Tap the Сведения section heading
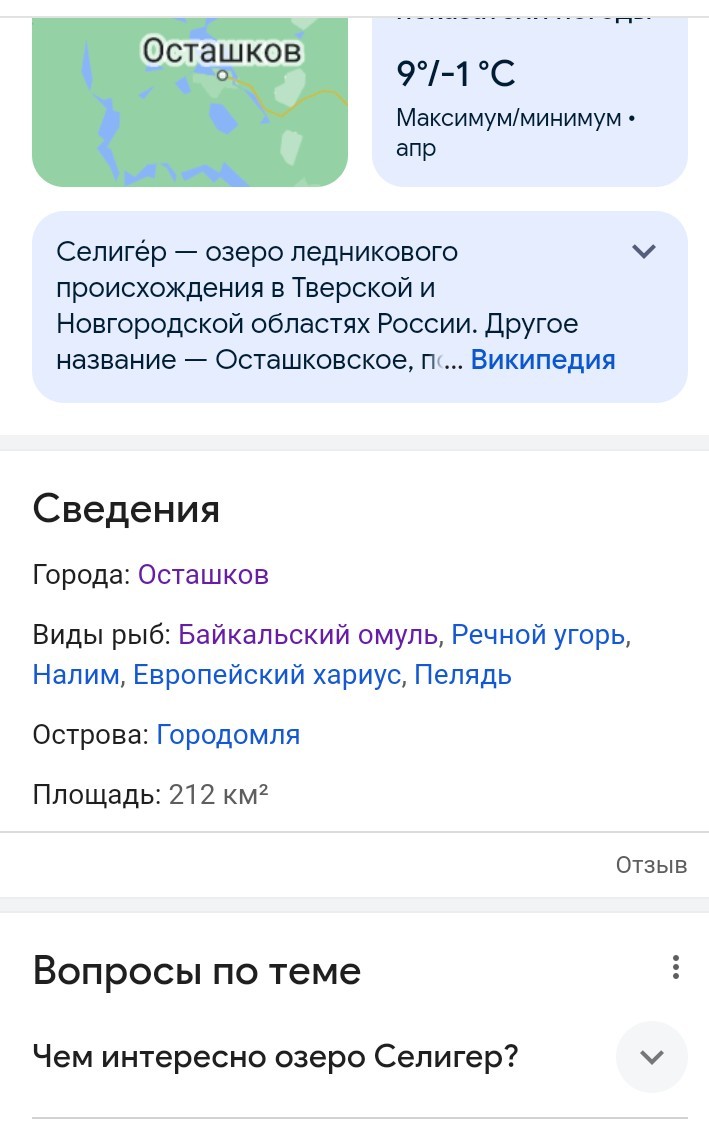The width and height of the screenshot is (709, 1130). (x=126, y=509)
